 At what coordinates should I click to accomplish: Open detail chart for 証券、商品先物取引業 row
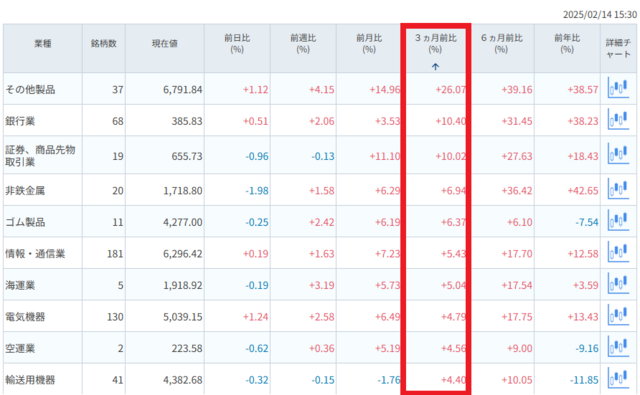tap(618, 154)
